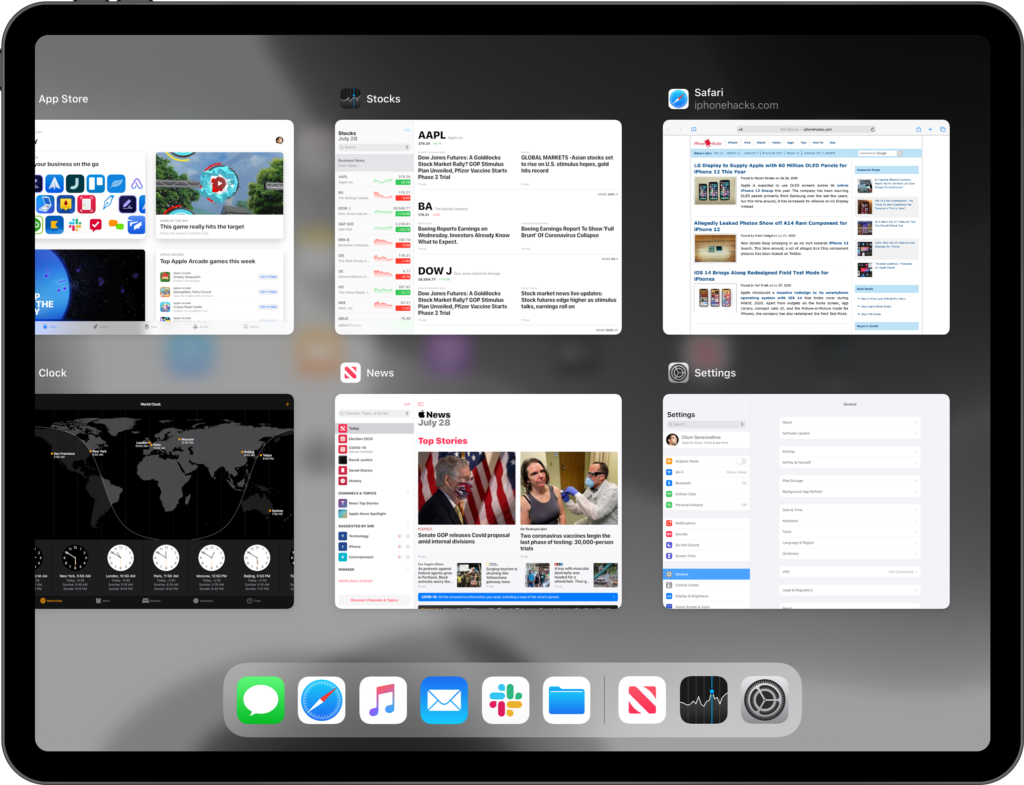Launch Slack from the dock

(505, 699)
